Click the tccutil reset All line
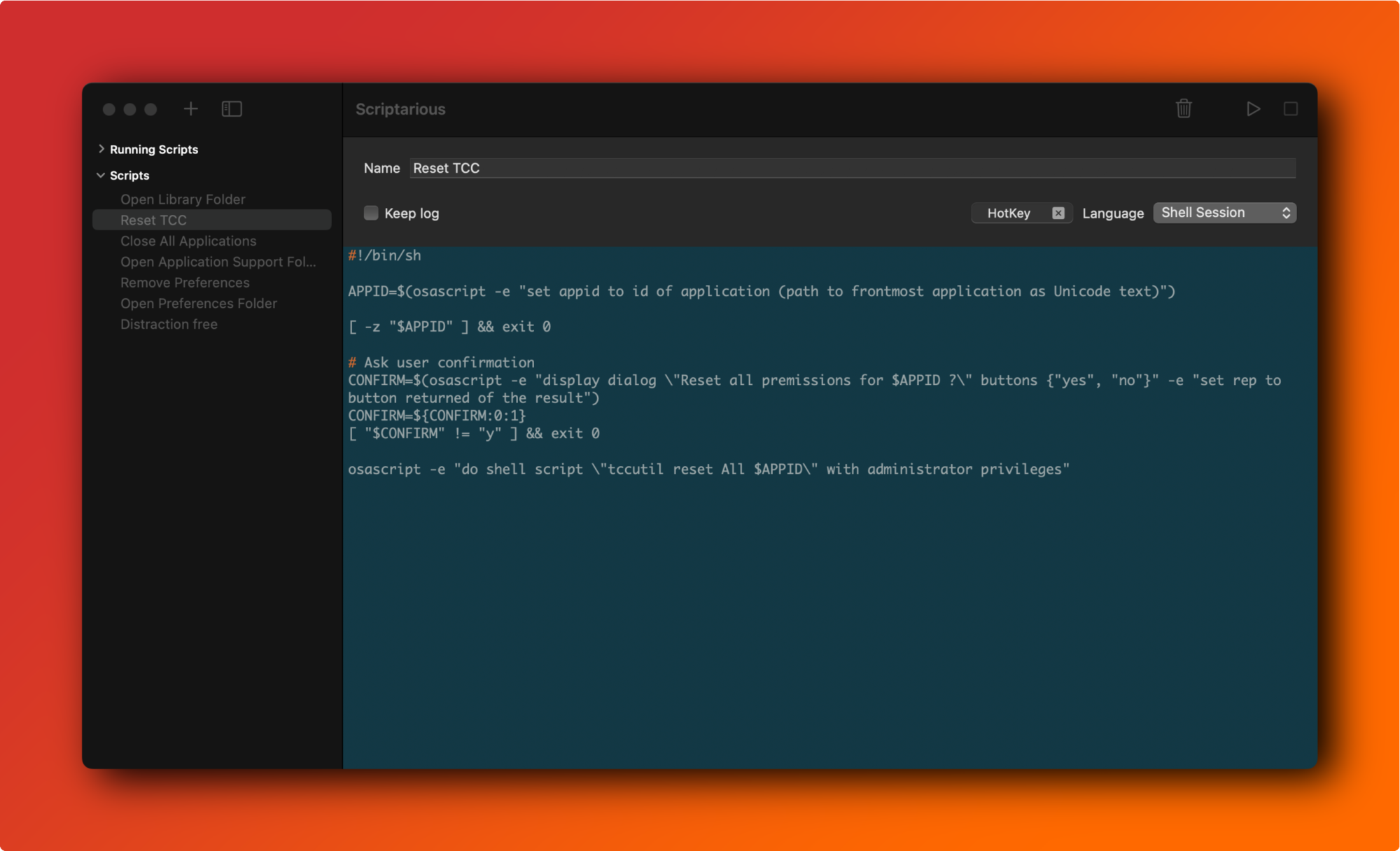The height and width of the screenshot is (851, 1400). (708, 470)
